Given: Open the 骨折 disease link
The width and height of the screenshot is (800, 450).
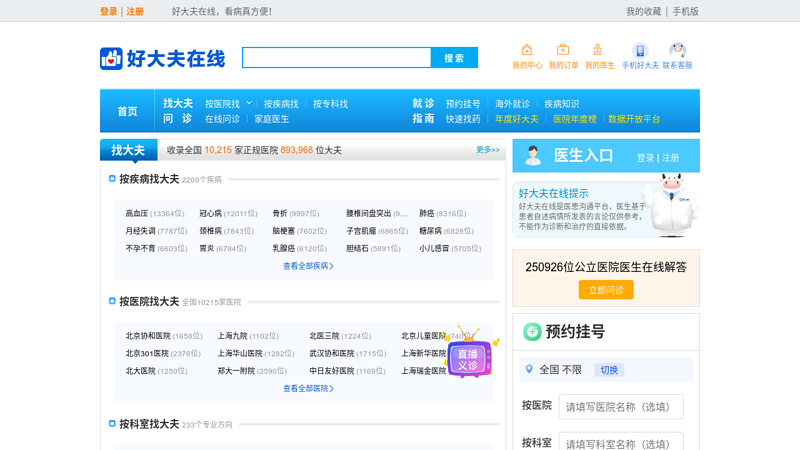Looking at the screenshot, I should (280, 213).
